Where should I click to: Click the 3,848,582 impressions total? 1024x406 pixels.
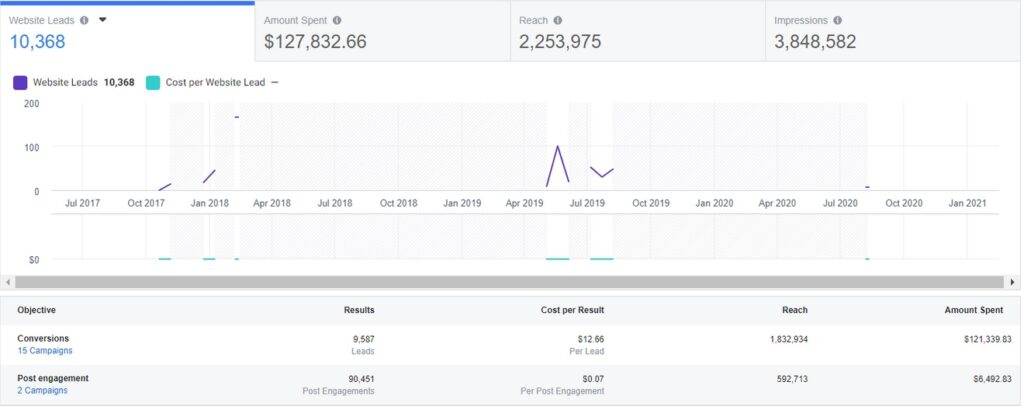(815, 42)
